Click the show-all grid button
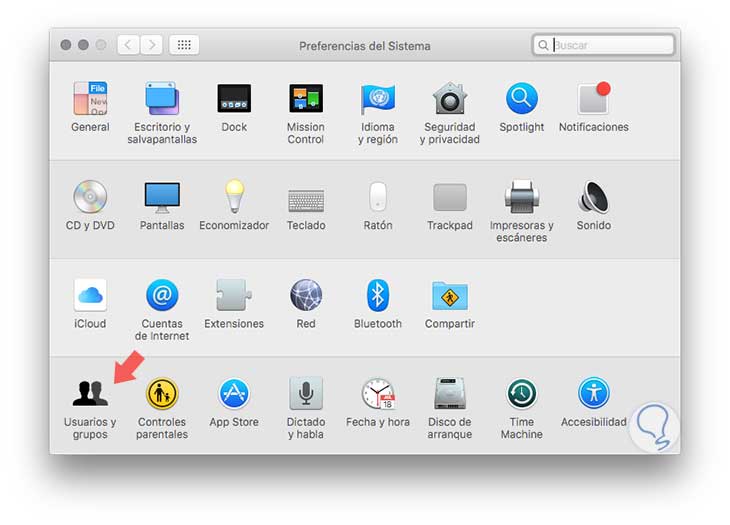 click(x=184, y=45)
